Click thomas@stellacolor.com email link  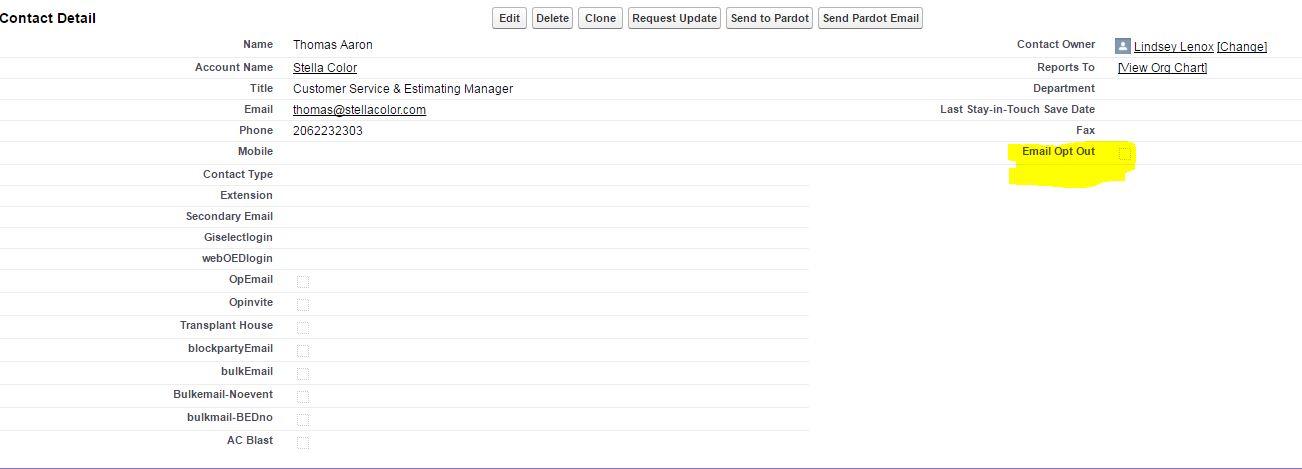pos(359,110)
